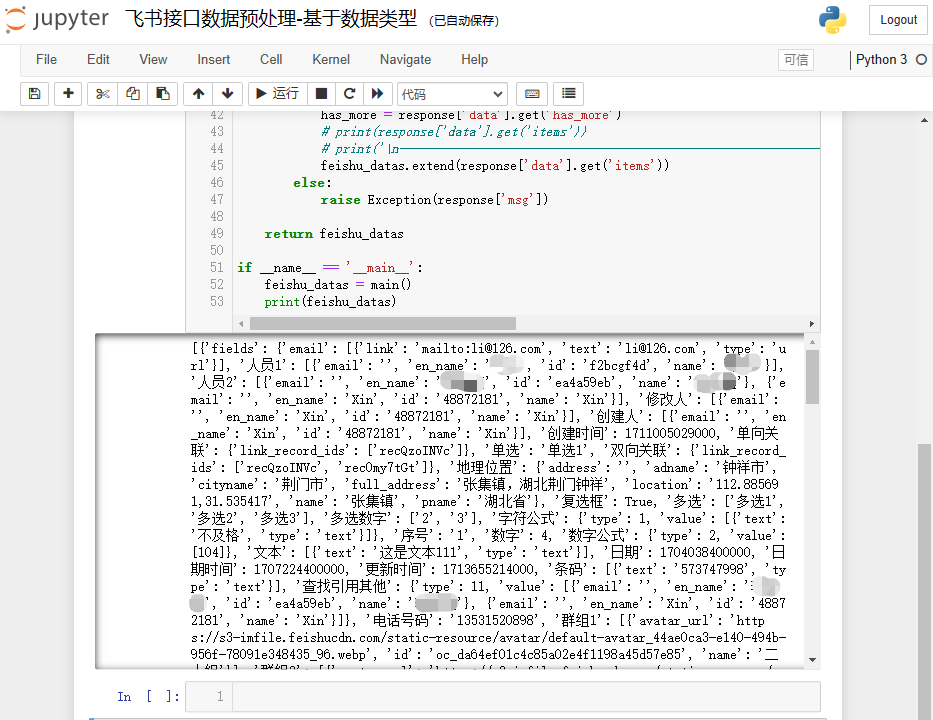The image size is (933, 720).
Task: Click the if __name__ == '__main__' line
Action: [x=330, y=268]
